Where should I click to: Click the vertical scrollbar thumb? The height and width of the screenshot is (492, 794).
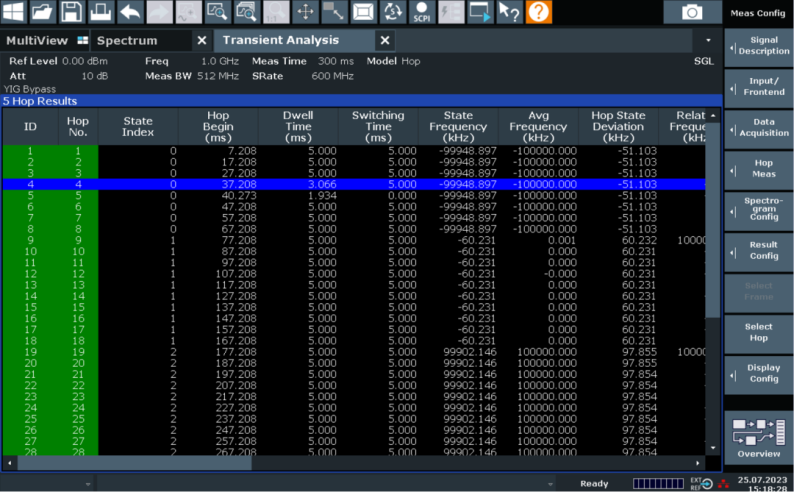coord(713,220)
